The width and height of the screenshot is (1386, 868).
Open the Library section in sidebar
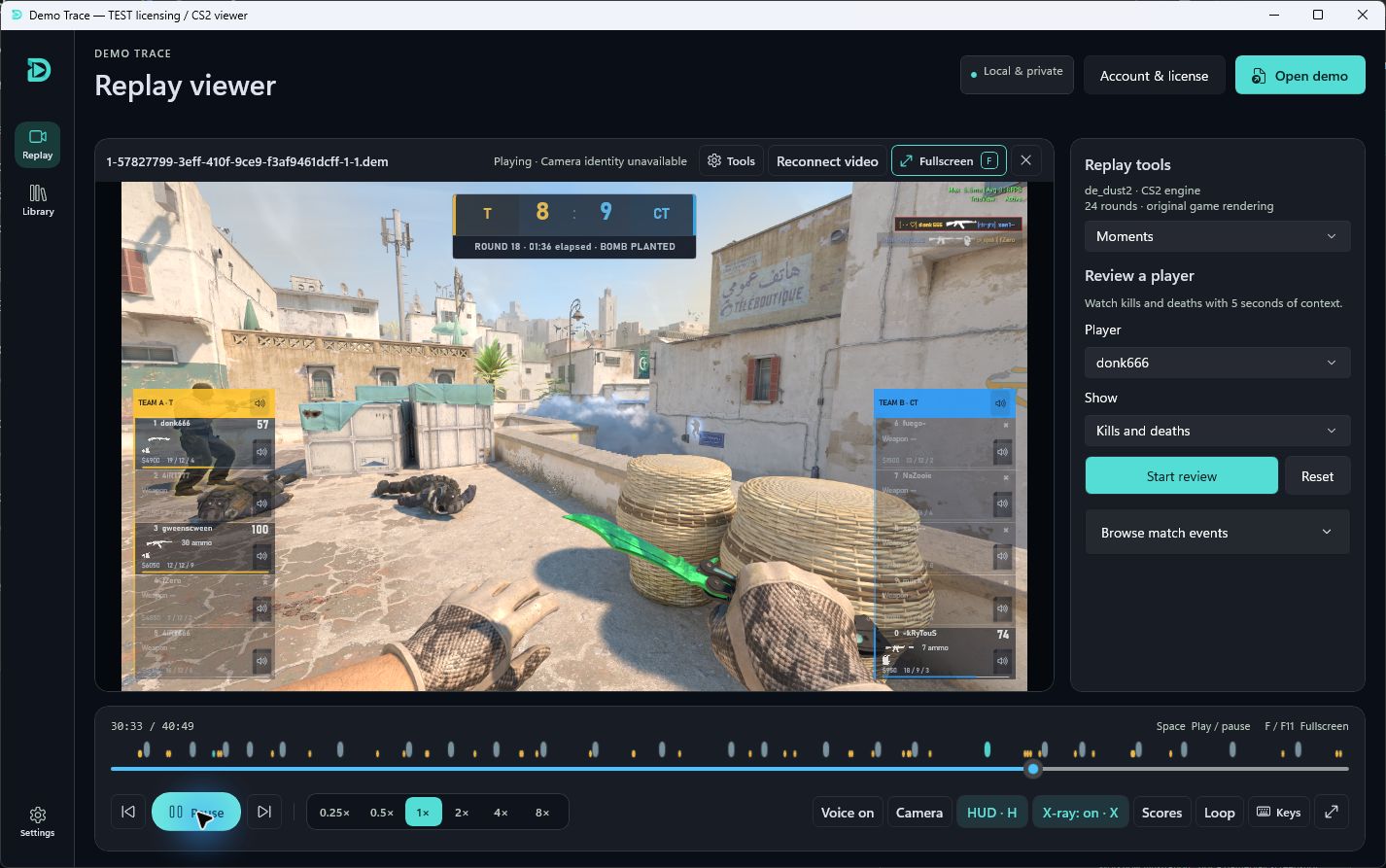(x=38, y=200)
